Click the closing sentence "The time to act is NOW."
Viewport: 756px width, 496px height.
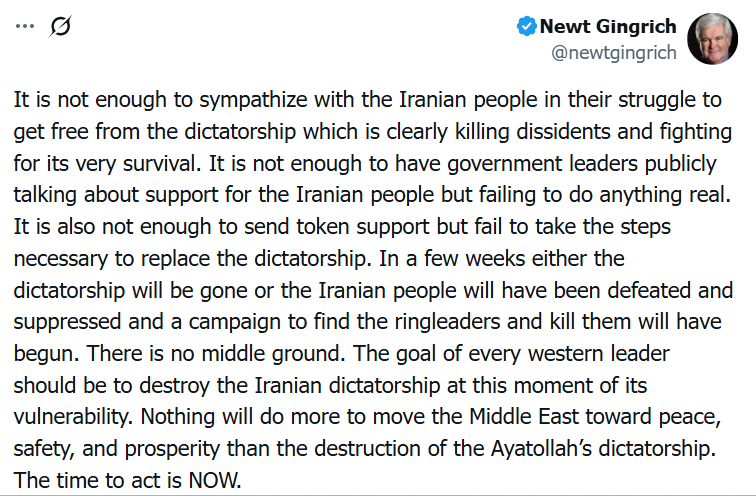click(128, 479)
